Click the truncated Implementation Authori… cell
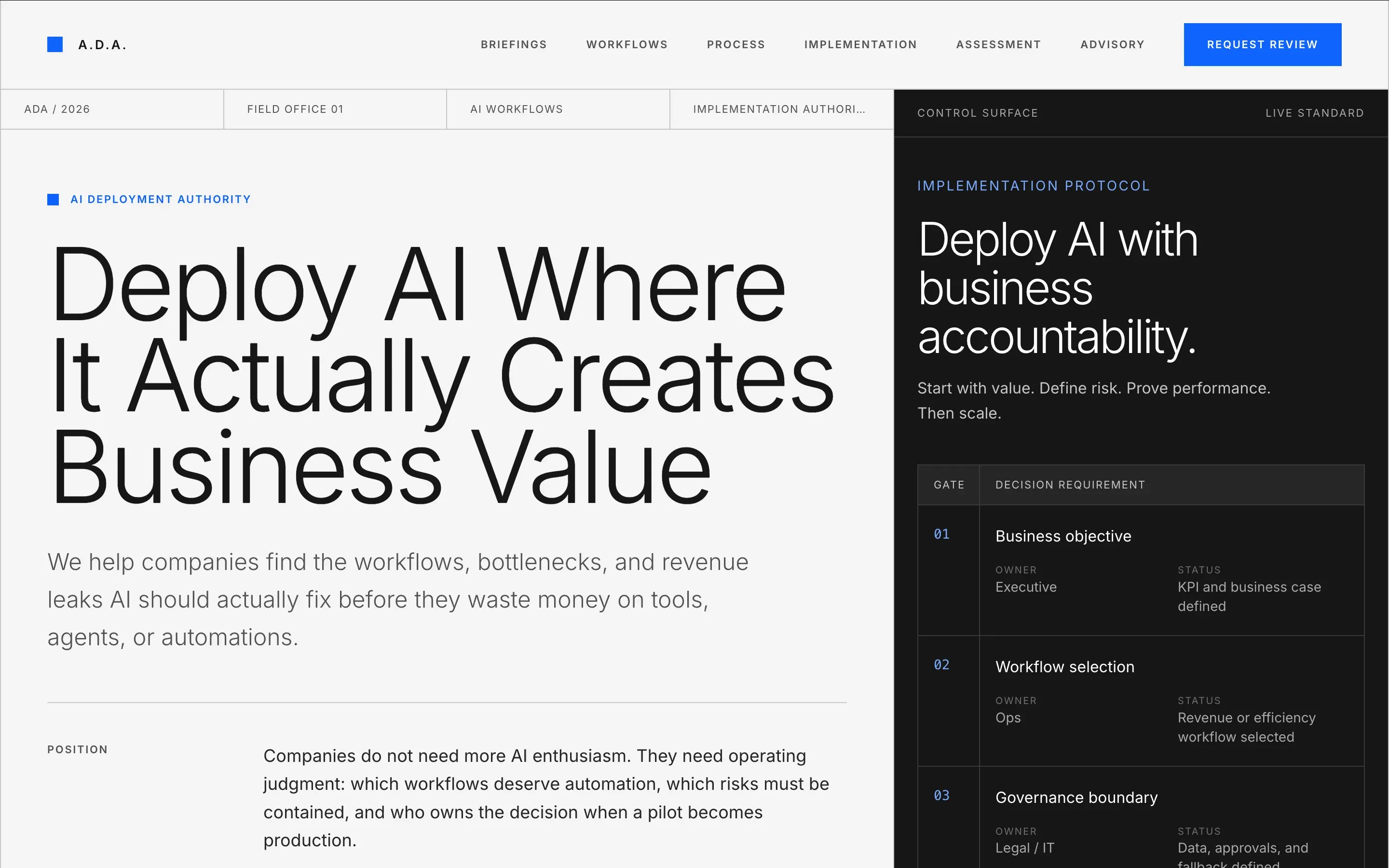The width and height of the screenshot is (1389, 868). (x=782, y=109)
